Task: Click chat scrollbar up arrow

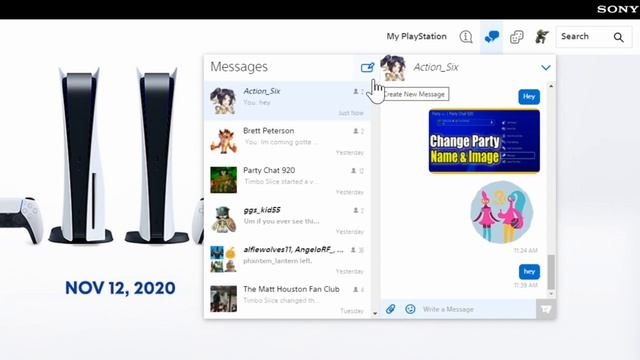Action: click(551, 86)
